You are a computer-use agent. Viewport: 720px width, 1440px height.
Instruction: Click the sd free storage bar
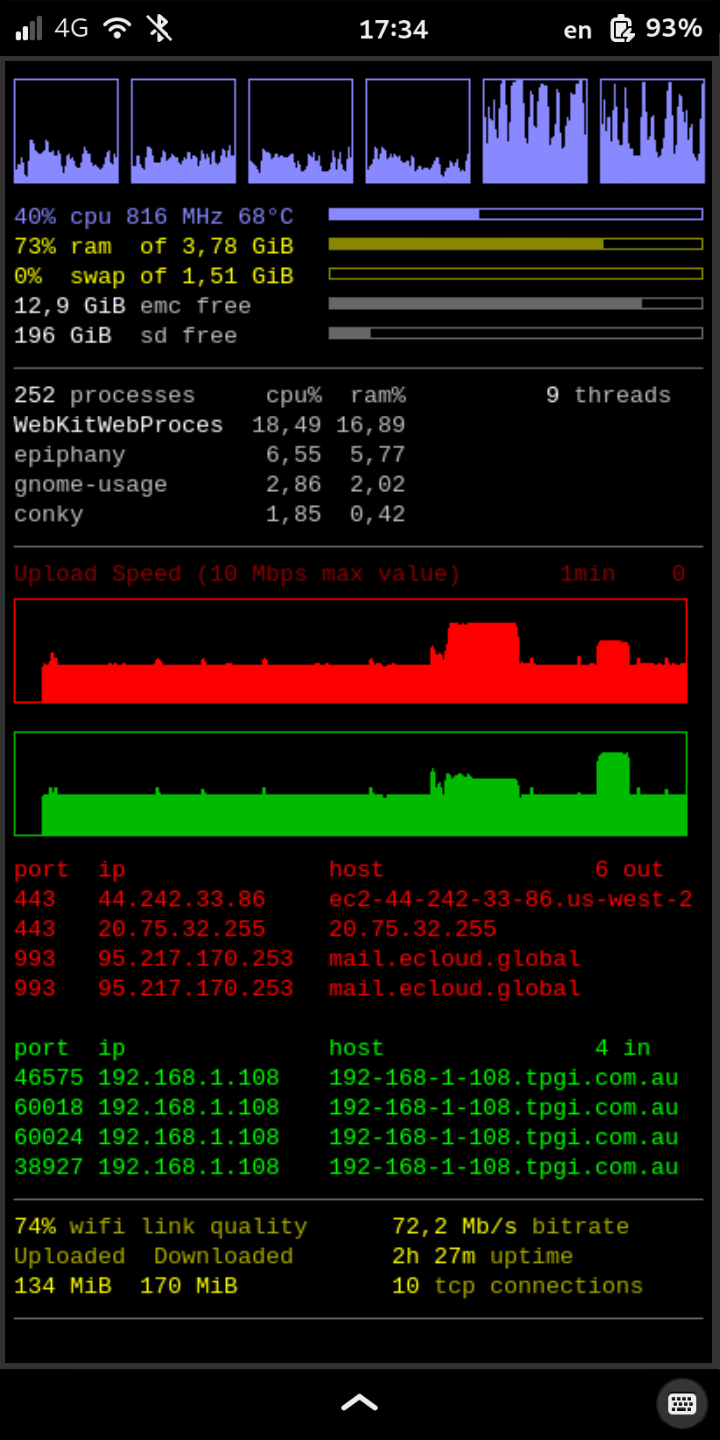click(515, 333)
